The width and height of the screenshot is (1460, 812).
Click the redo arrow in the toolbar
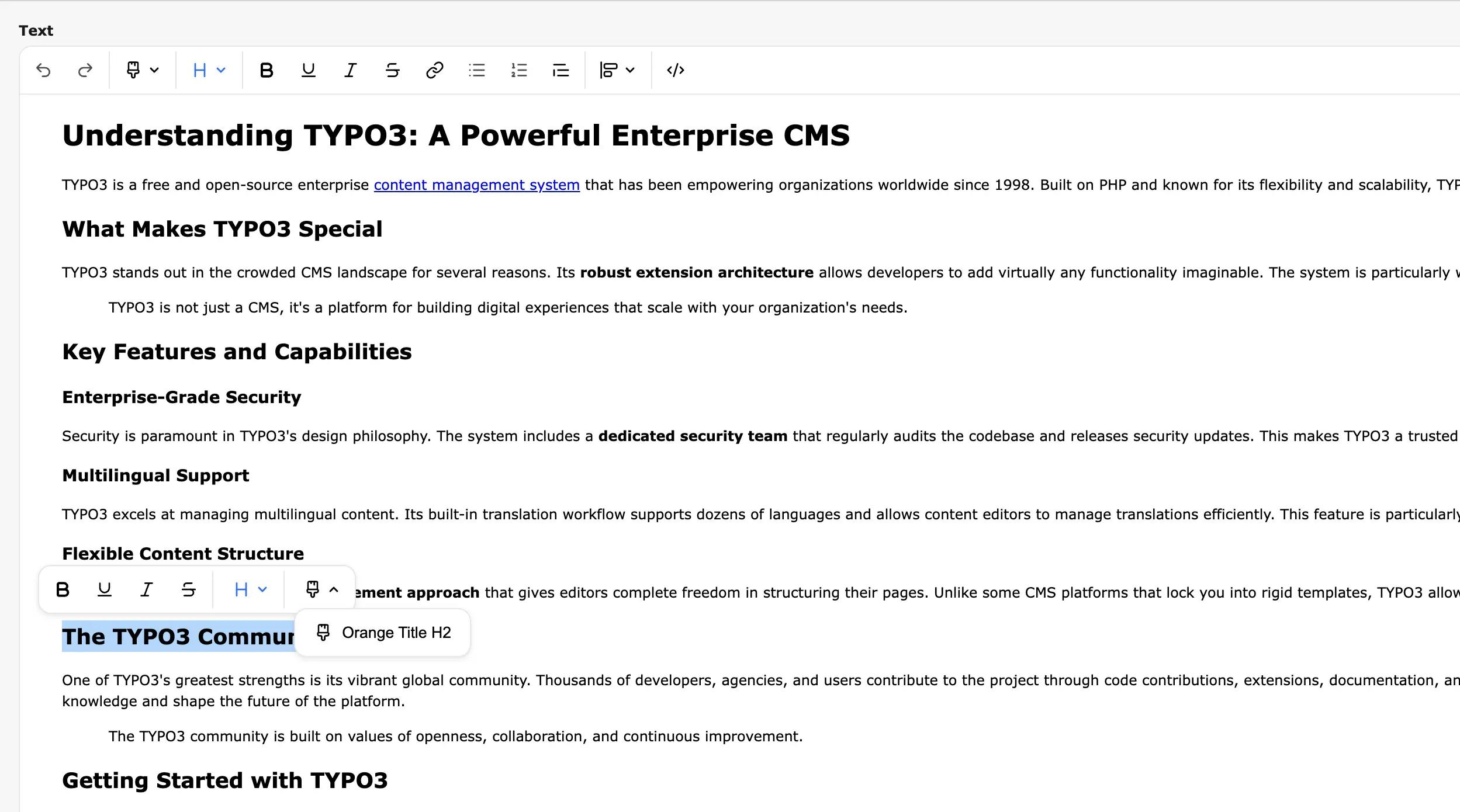click(x=85, y=70)
